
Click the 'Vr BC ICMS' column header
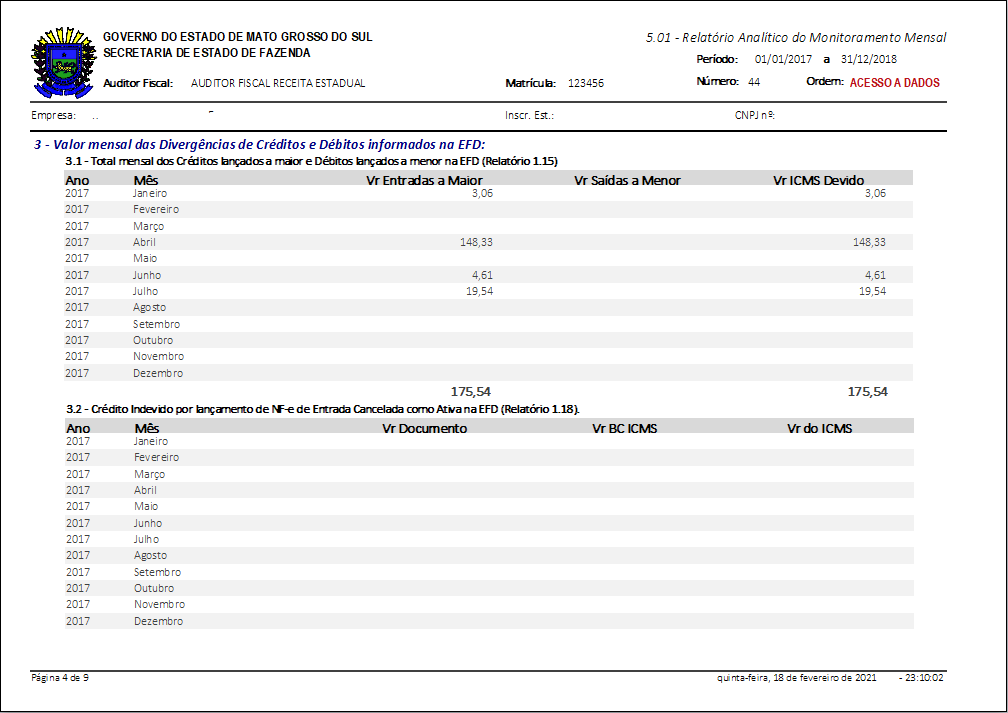point(624,428)
